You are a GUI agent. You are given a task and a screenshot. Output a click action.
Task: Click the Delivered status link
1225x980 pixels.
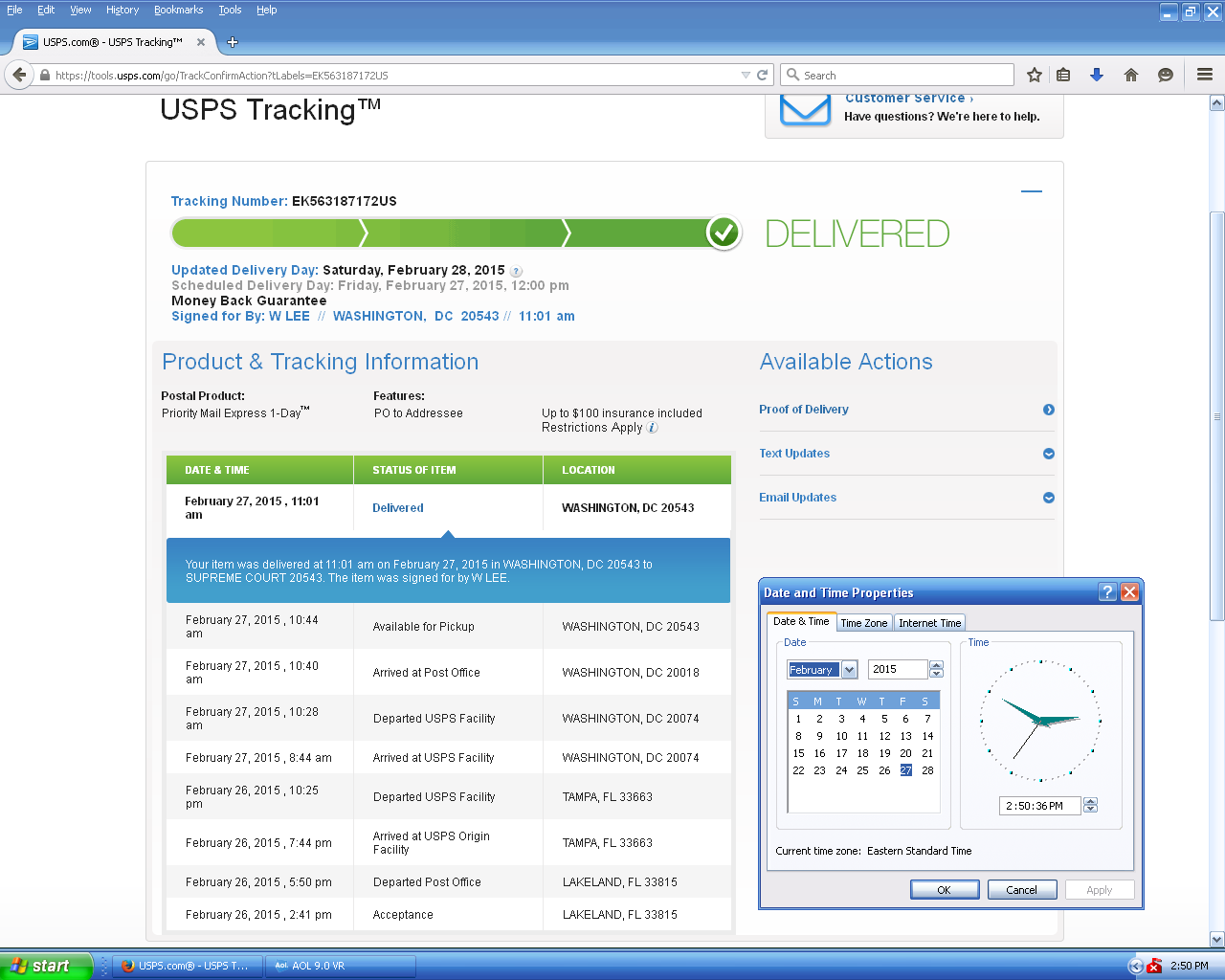398,508
